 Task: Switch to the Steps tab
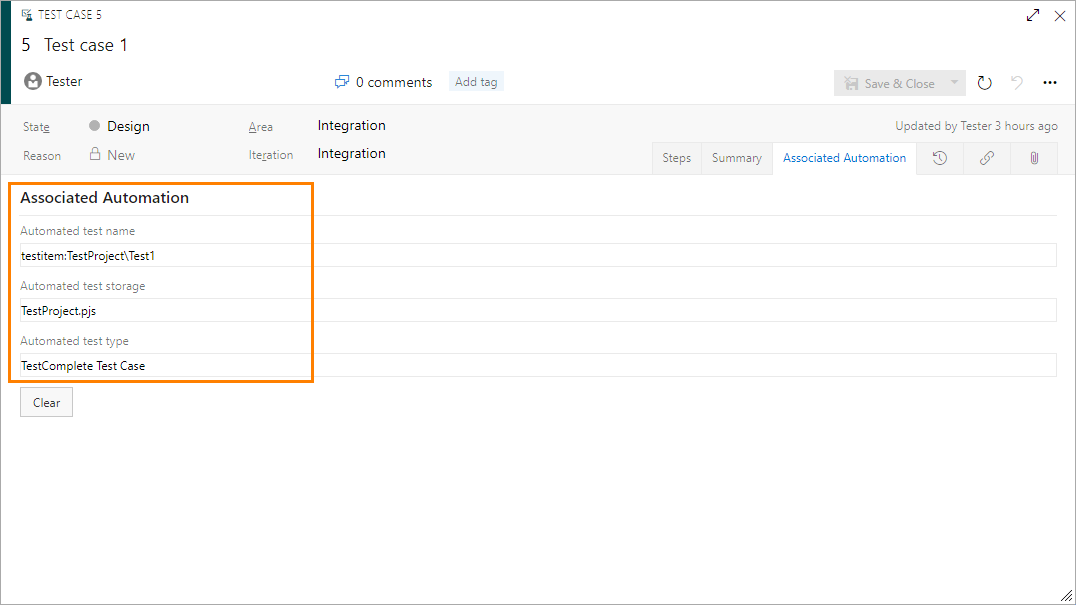coord(676,158)
